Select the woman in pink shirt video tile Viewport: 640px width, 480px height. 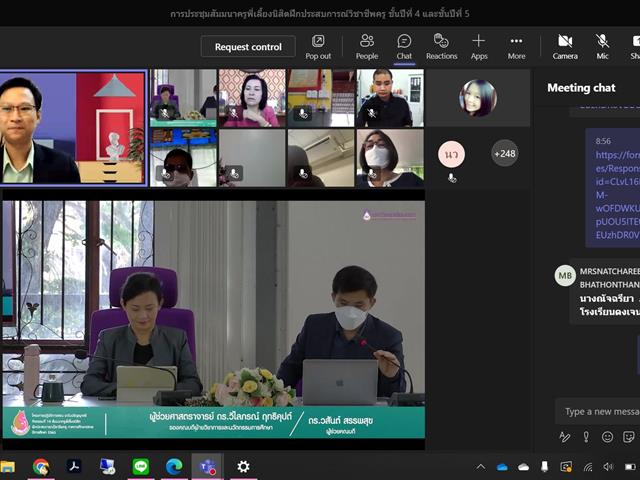pyautogui.click(x=252, y=98)
